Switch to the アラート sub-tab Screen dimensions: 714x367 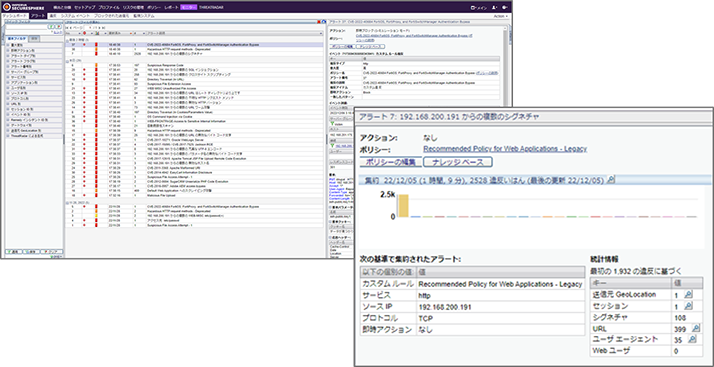(x=38, y=16)
